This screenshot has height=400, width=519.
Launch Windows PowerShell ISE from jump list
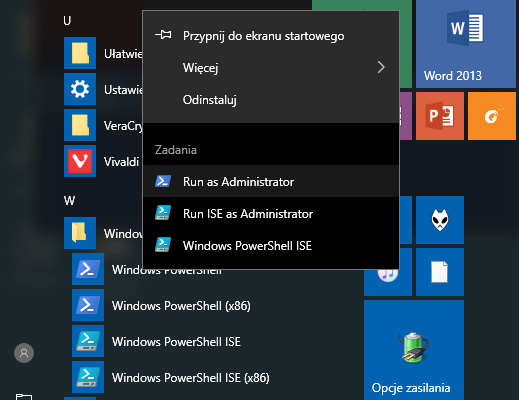tap(271, 246)
